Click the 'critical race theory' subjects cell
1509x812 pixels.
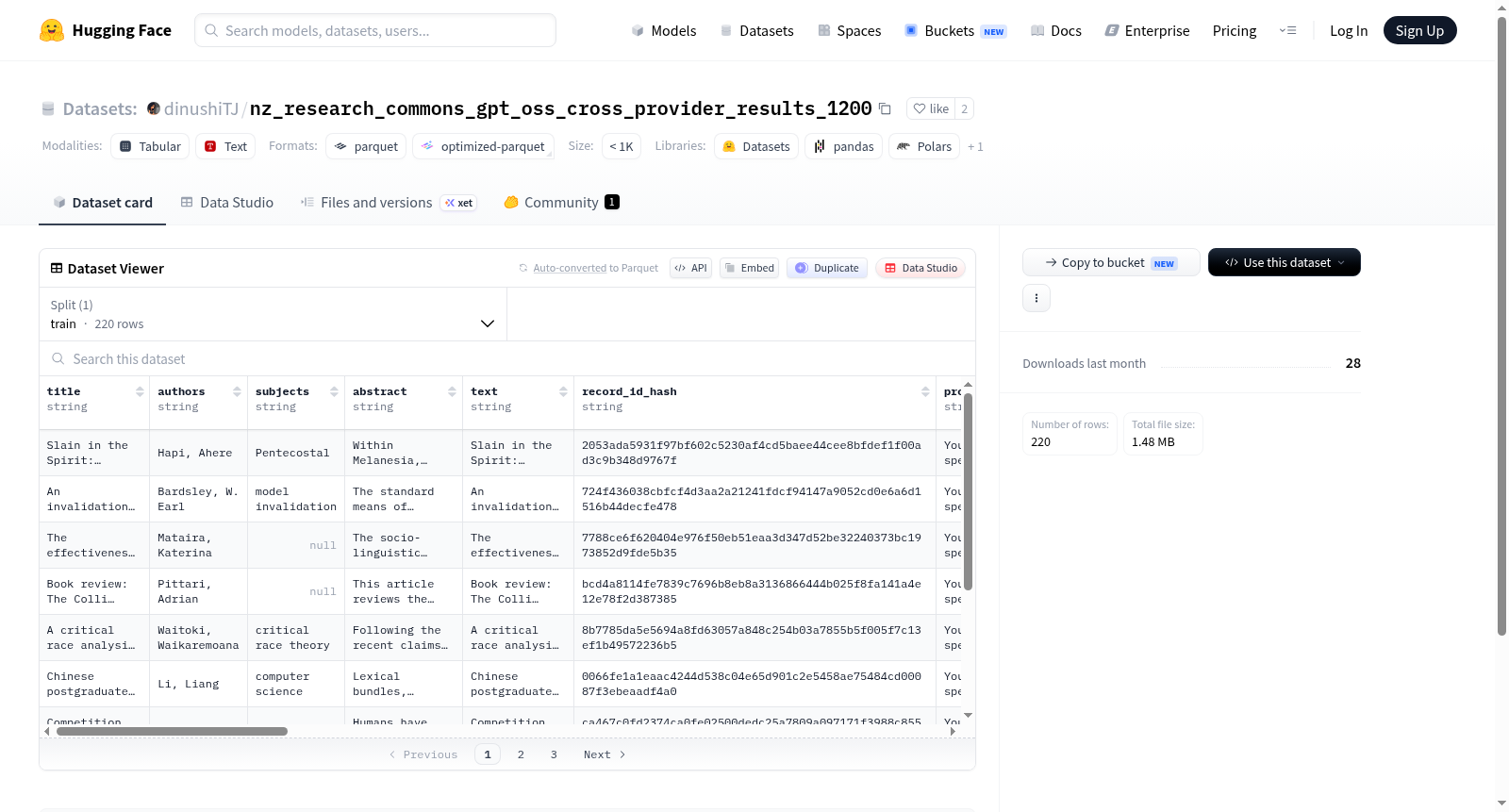pyautogui.click(x=296, y=638)
